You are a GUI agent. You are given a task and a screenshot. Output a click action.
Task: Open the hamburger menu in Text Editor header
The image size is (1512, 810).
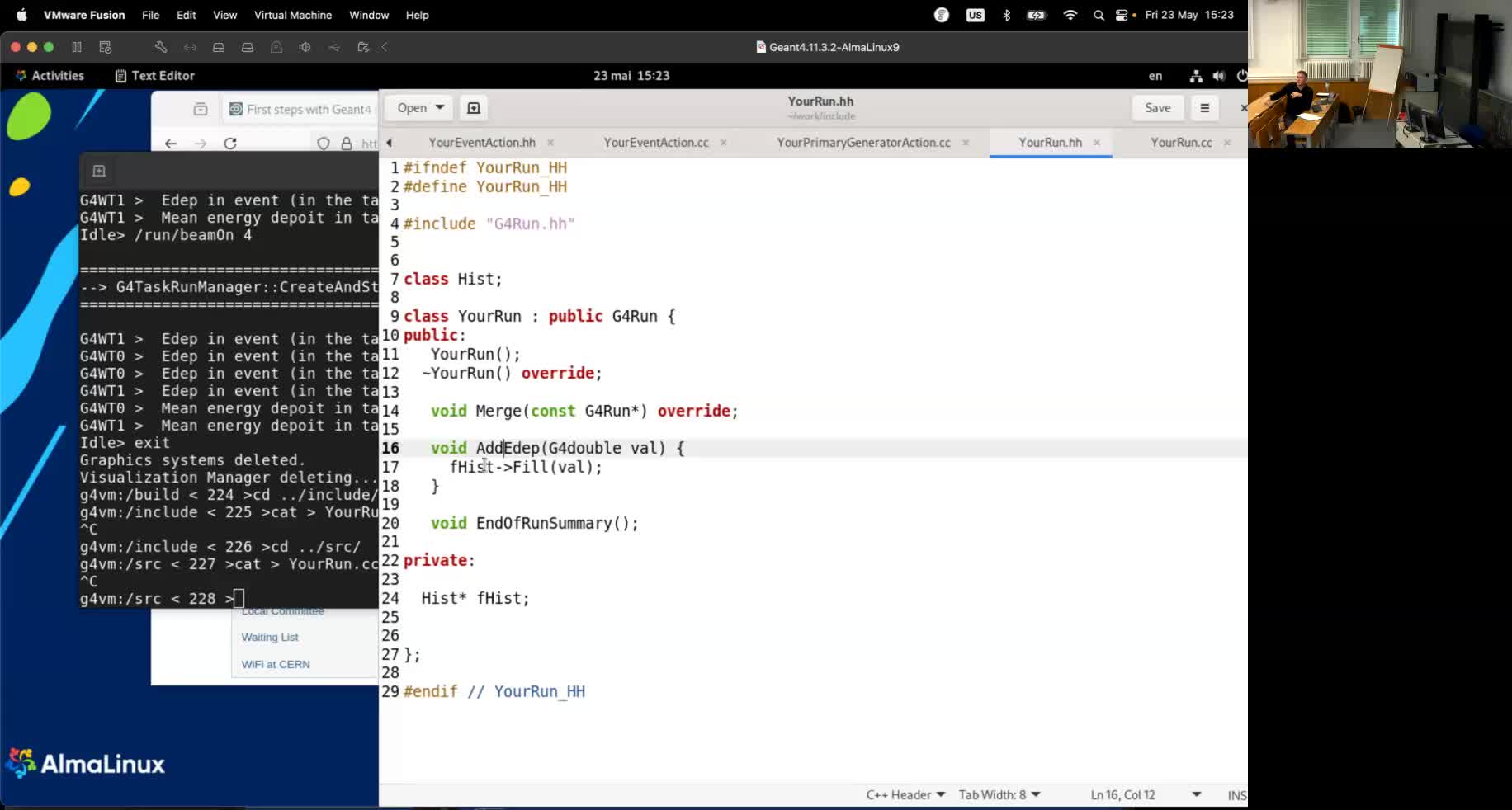tap(1204, 107)
